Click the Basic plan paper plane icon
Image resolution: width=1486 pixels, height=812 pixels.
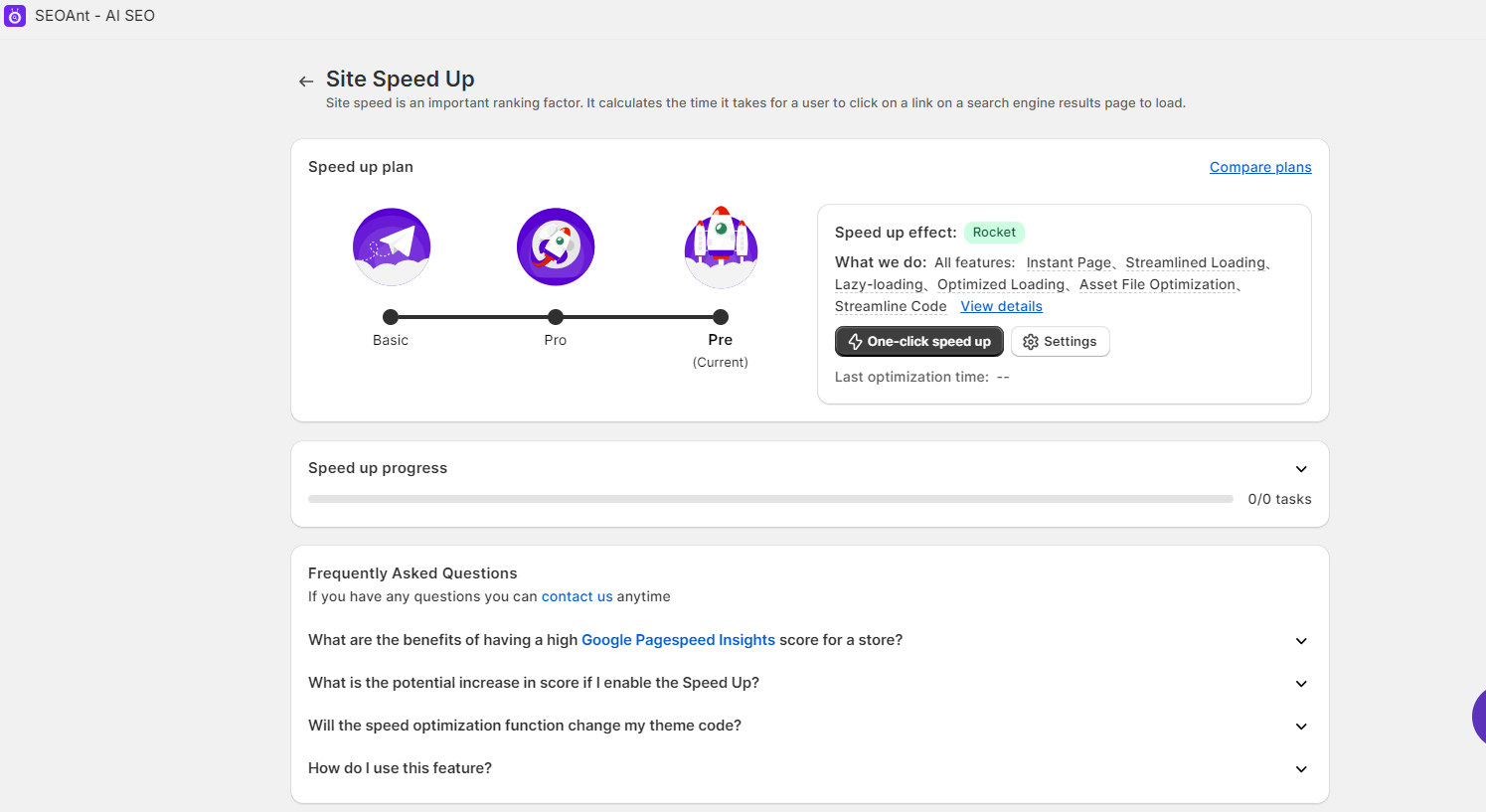click(392, 246)
